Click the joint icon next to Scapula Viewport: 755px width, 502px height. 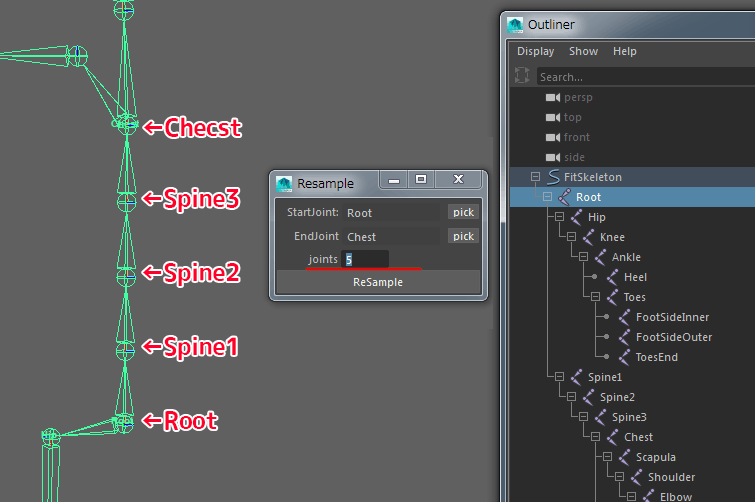(623, 457)
